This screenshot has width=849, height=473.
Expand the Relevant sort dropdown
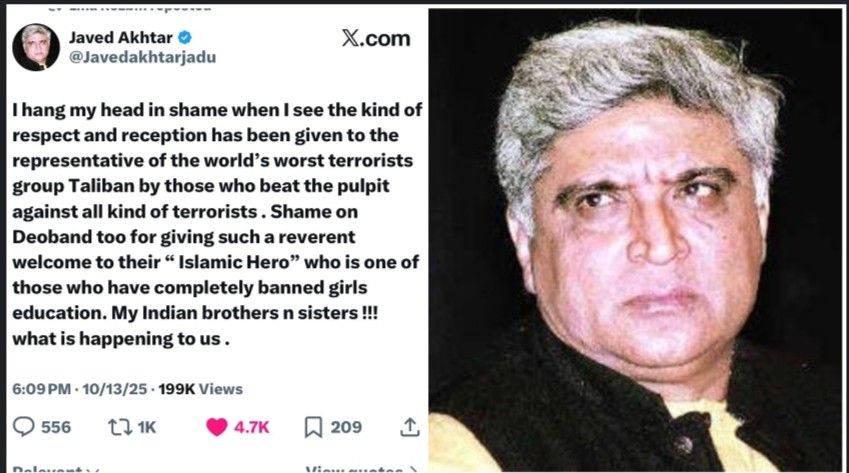coord(56,469)
